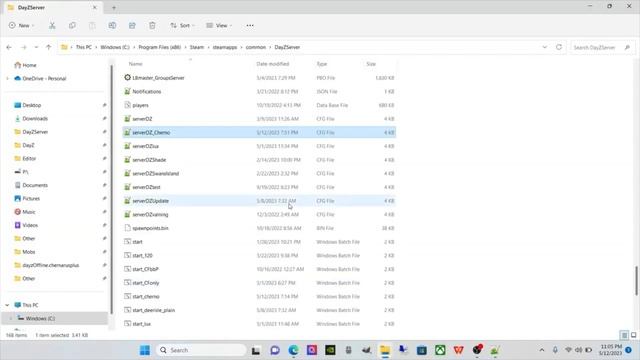The image size is (640, 360).
Task: Select the serverDZ_Chemo file
Action: 259,132
